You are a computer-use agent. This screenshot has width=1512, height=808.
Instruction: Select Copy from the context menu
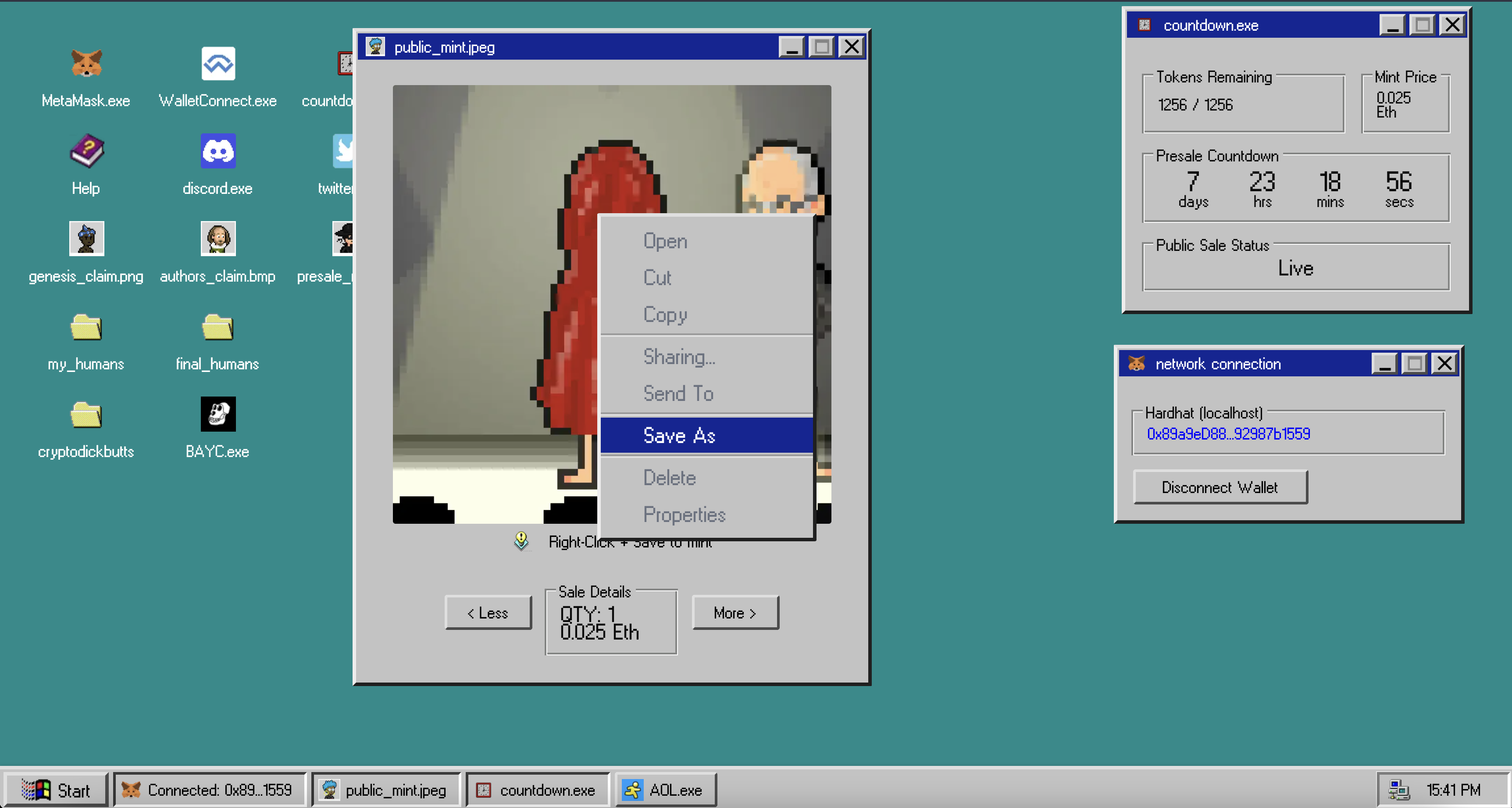click(x=664, y=314)
